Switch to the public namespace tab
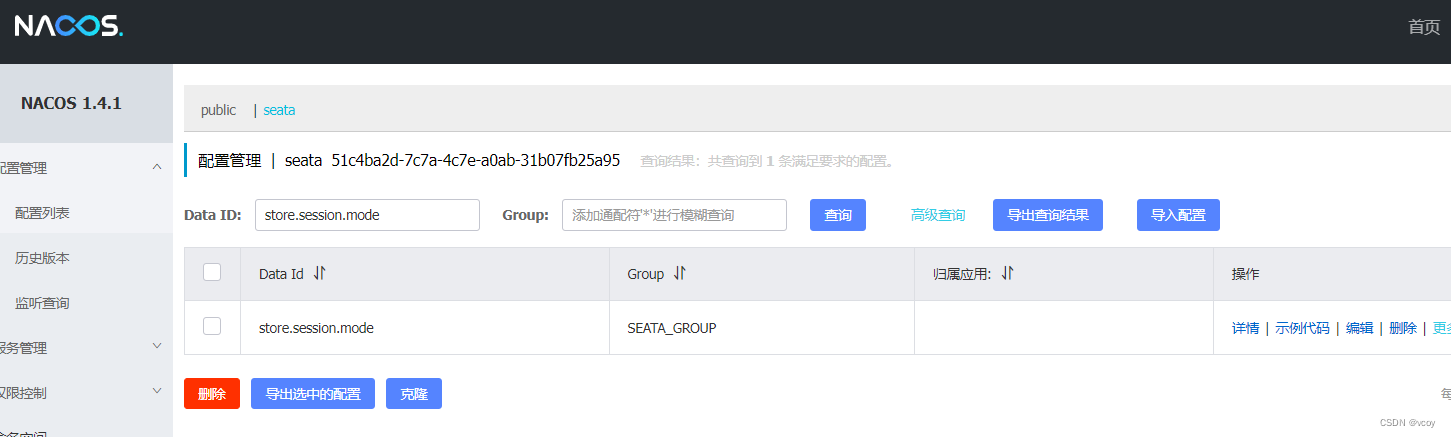This screenshot has height=437, width=1451. click(218, 110)
